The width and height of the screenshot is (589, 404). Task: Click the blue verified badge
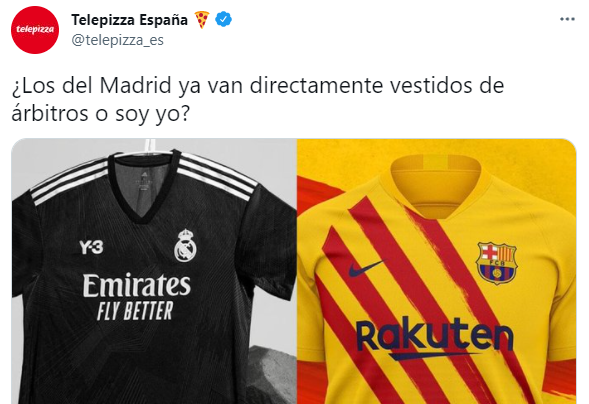pos(223,20)
